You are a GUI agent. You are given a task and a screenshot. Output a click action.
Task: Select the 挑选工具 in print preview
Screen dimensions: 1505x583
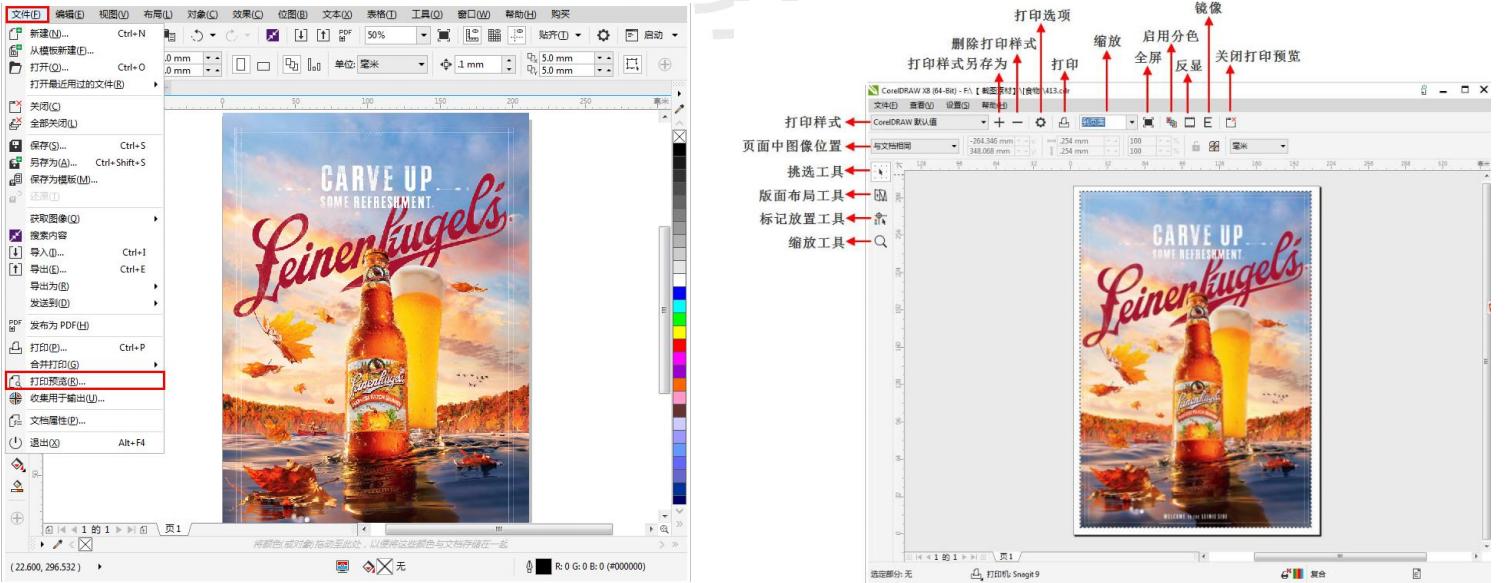pos(878,171)
